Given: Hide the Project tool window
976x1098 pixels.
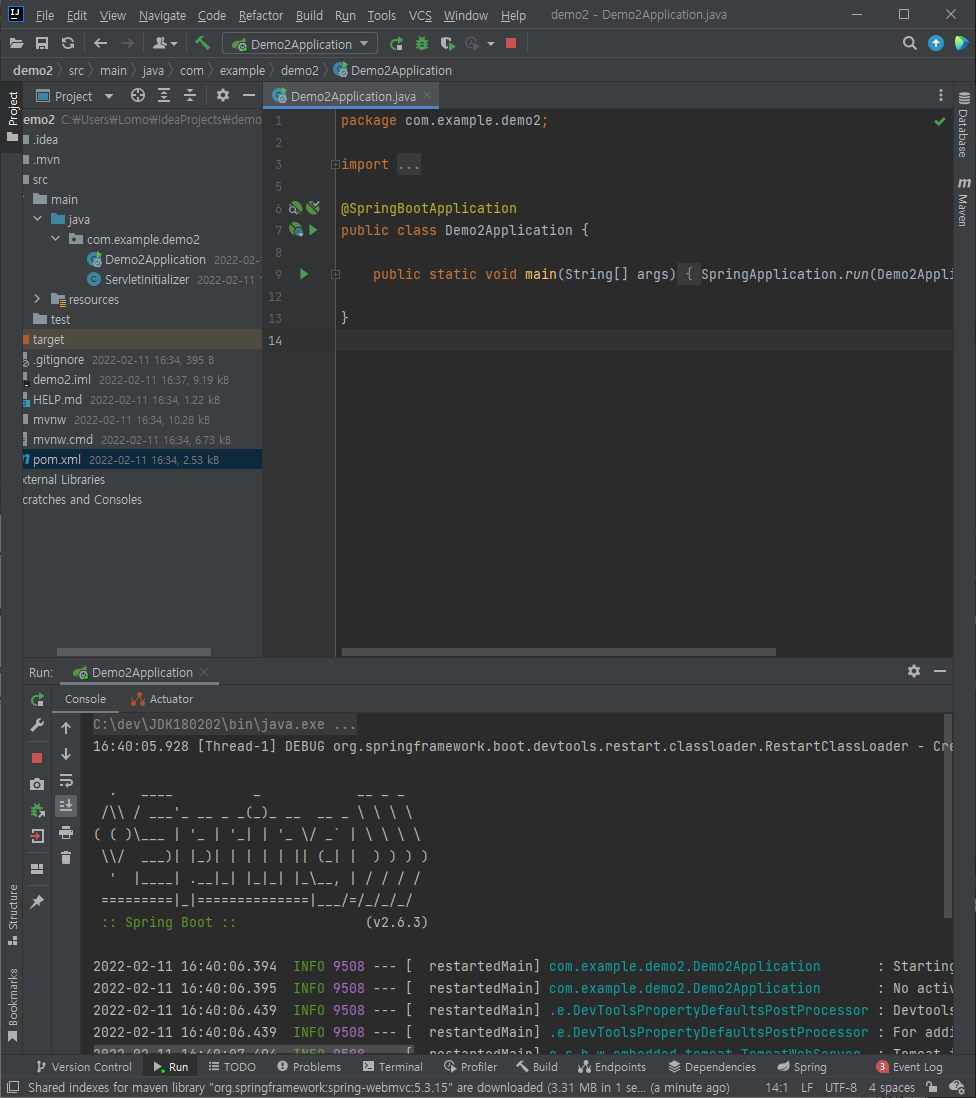Looking at the screenshot, I should click(249, 96).
